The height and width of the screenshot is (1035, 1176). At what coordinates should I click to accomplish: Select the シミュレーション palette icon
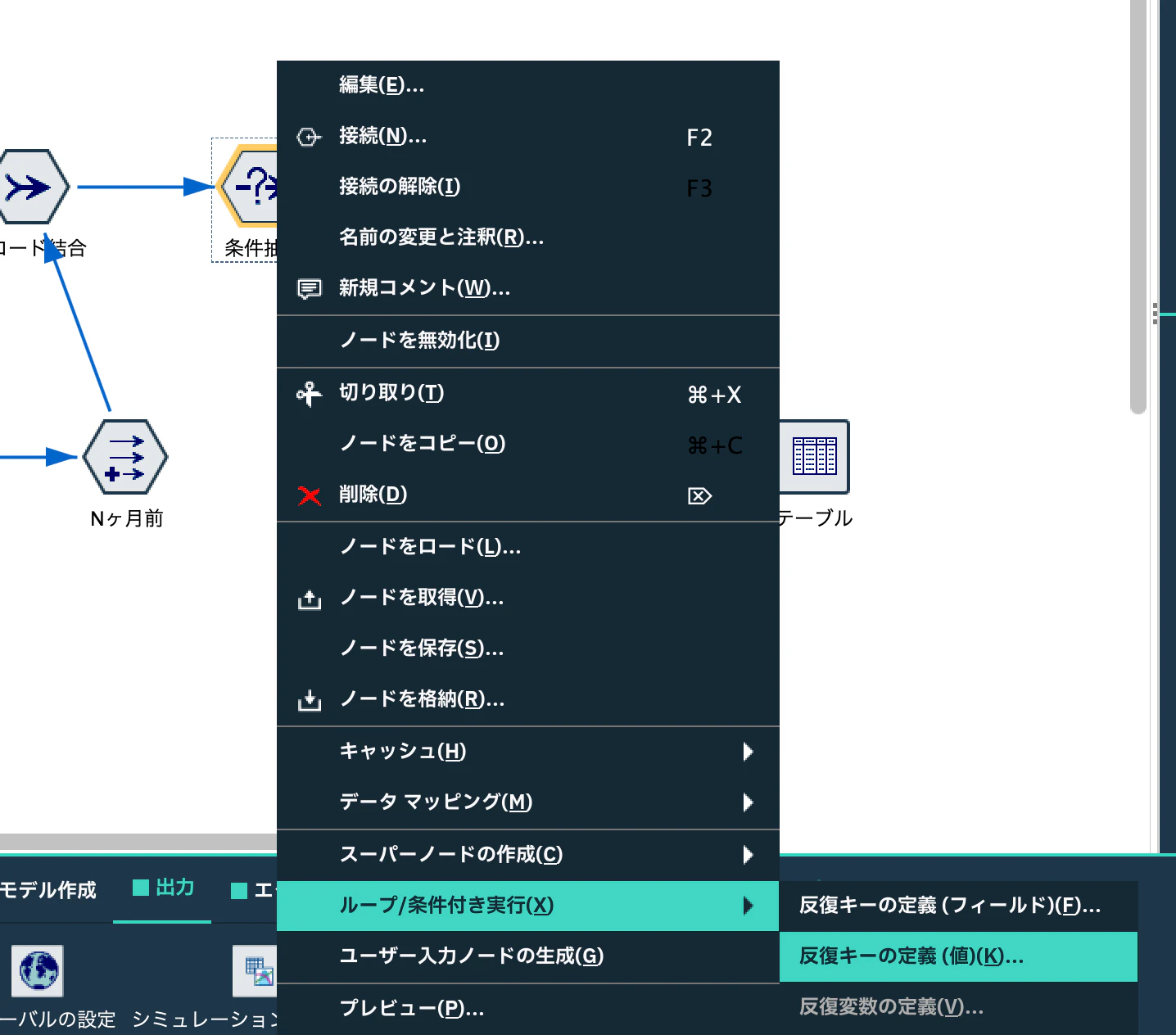click(x=256, y=972)
